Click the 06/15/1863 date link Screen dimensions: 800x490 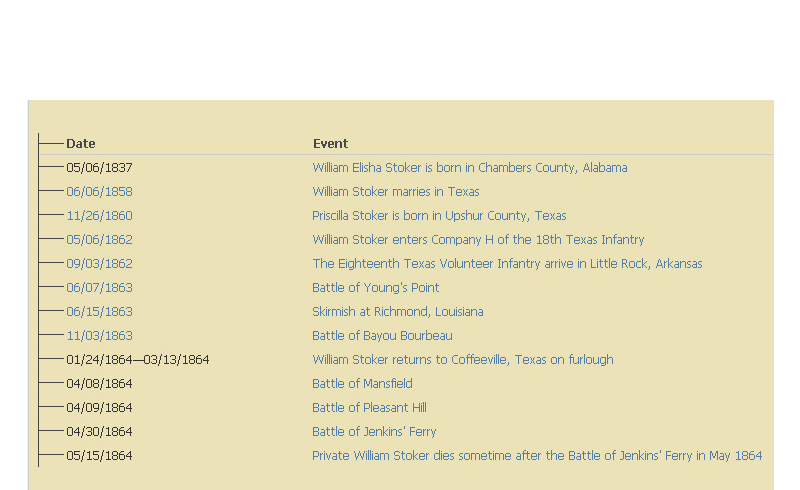(99, 312)
